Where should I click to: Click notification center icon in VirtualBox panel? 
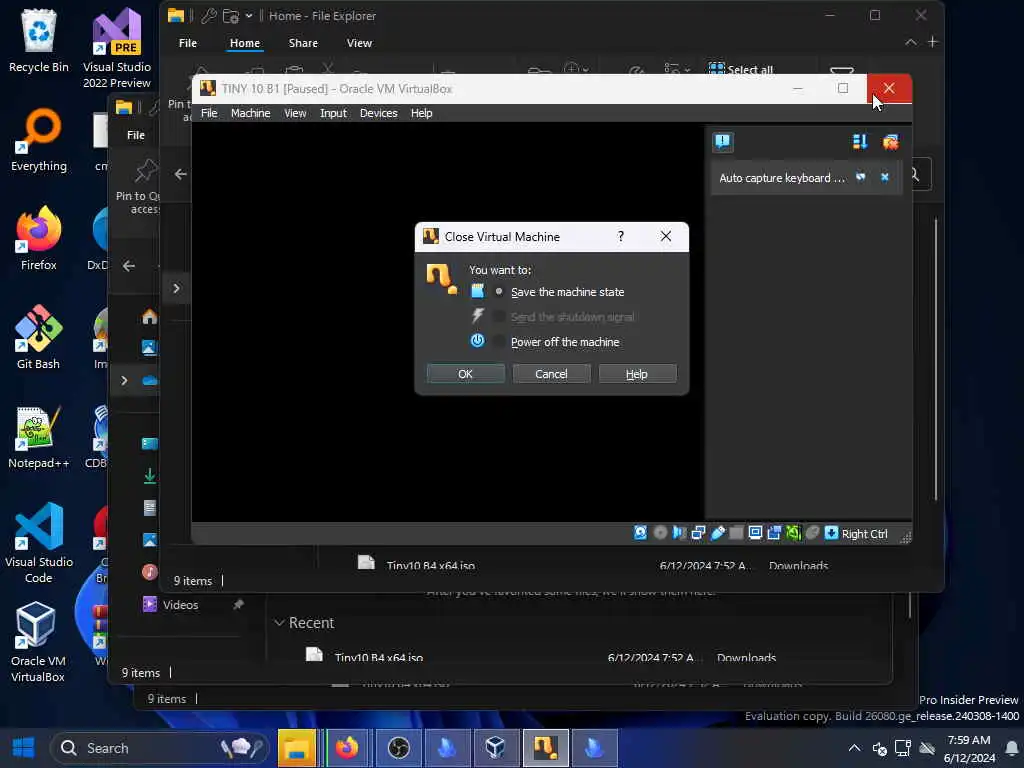723,142
